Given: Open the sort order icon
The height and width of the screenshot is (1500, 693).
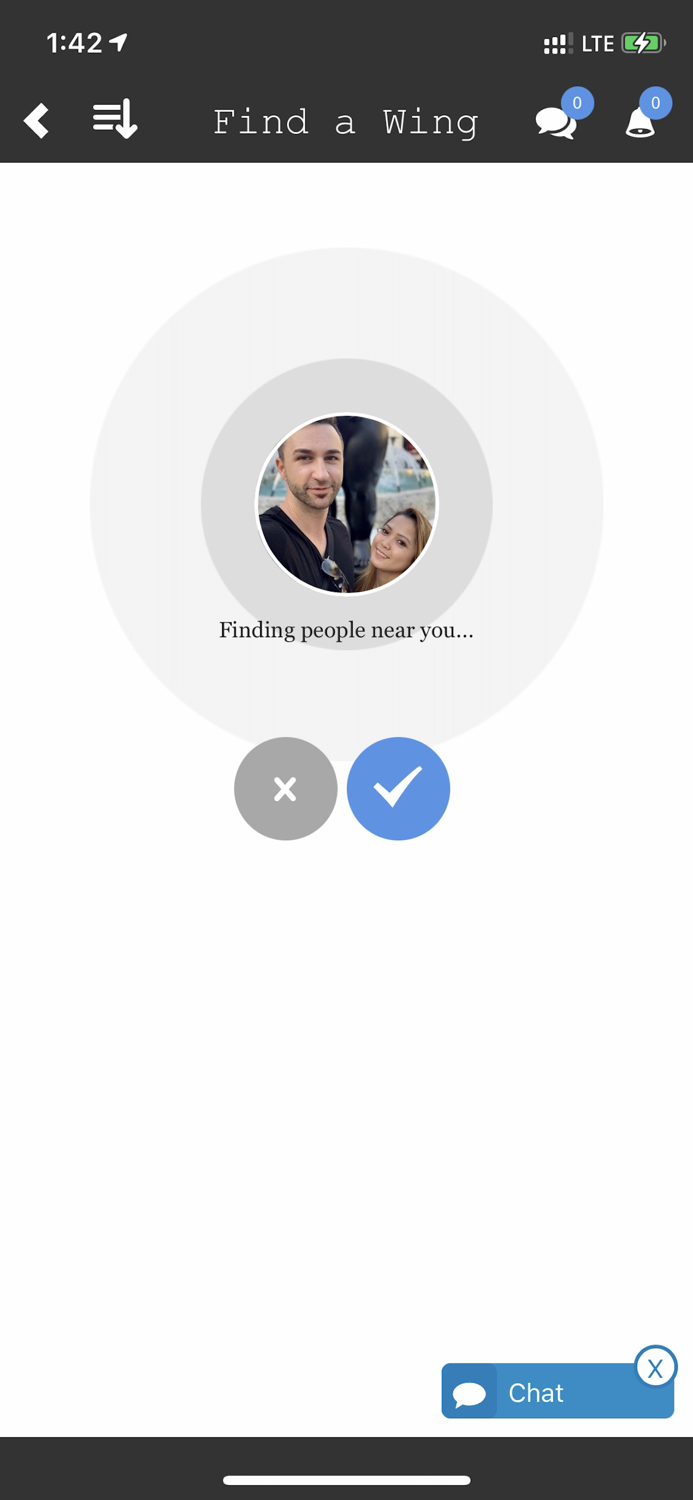Looking at the screenshot, I should (115, 121).
